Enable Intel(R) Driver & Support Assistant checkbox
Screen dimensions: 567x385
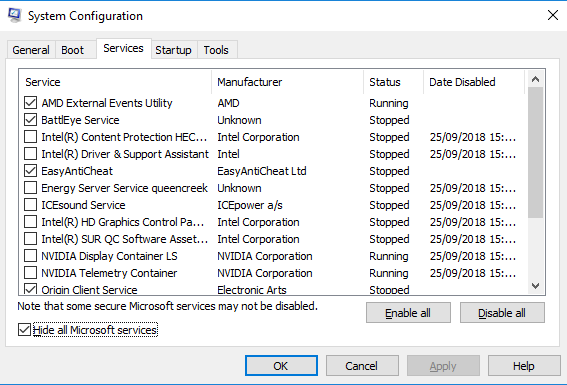click(x=30, y=154)
